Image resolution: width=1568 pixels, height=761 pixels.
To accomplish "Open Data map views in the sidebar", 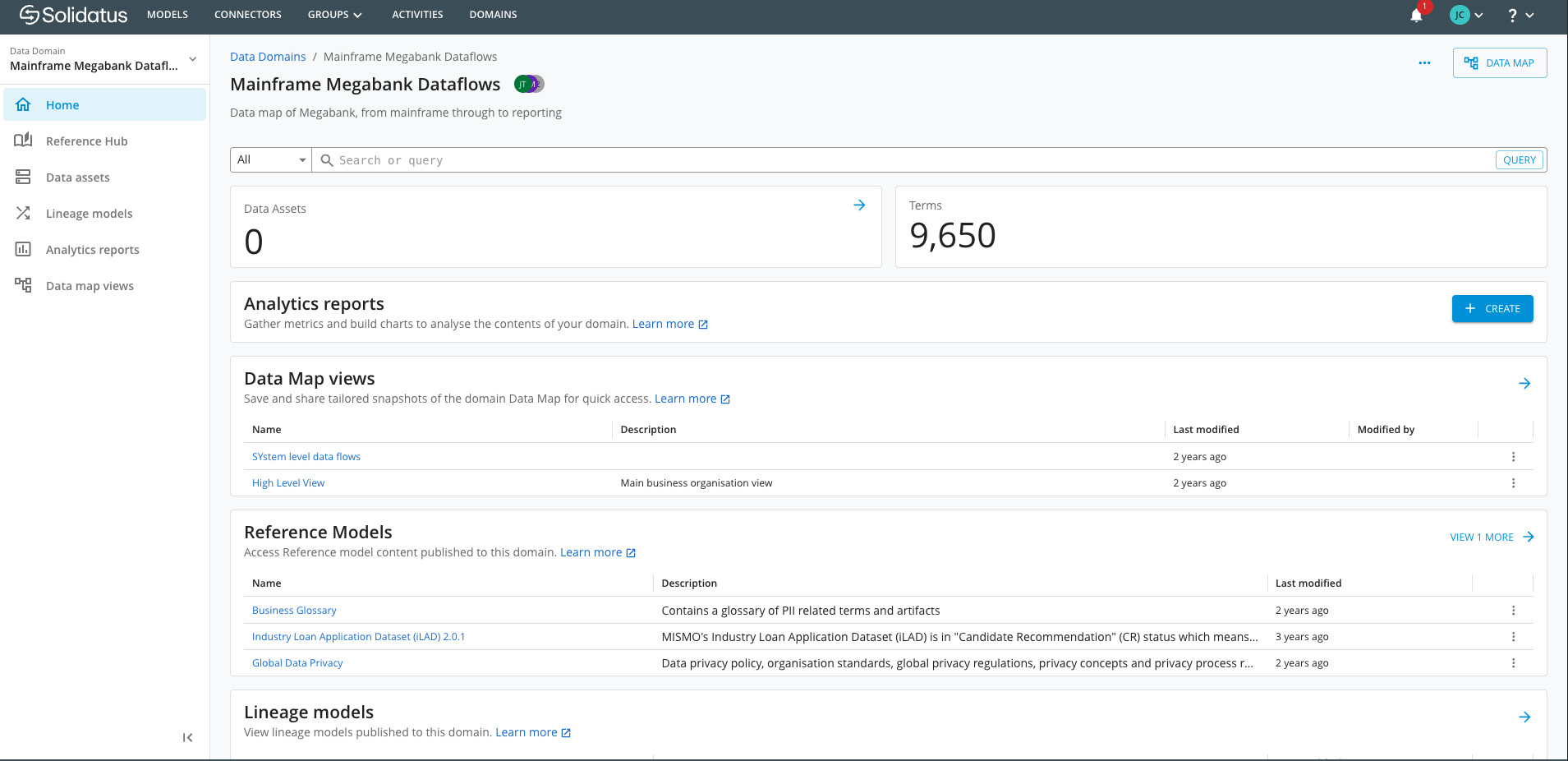I will coord(104,286).
